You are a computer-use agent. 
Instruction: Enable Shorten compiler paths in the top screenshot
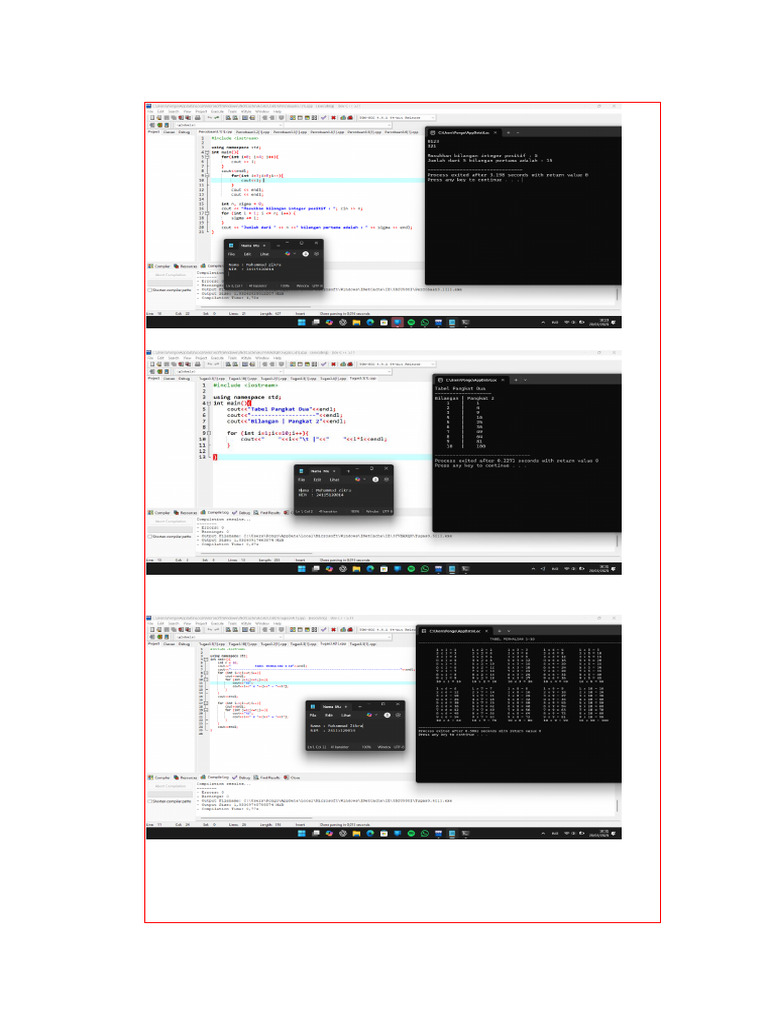pyautogui.click(x=150, y=290)
